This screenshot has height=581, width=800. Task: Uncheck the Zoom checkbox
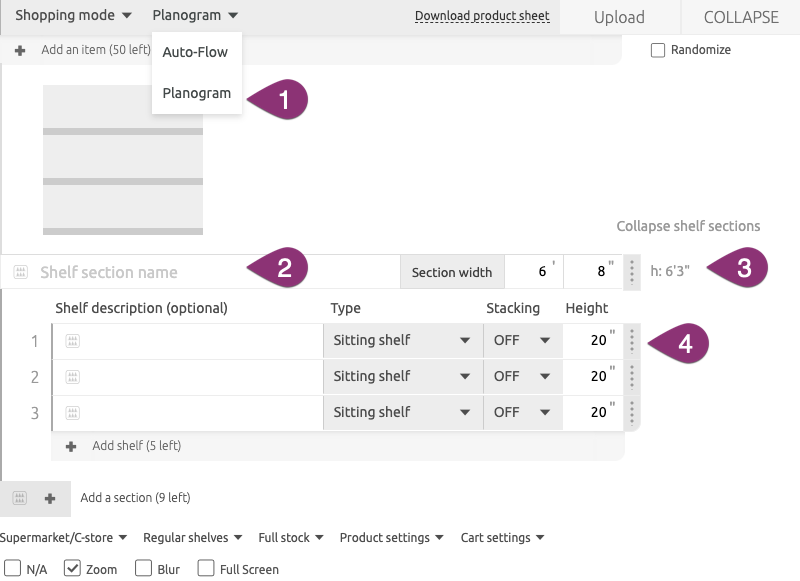click(x=72, y=568)
